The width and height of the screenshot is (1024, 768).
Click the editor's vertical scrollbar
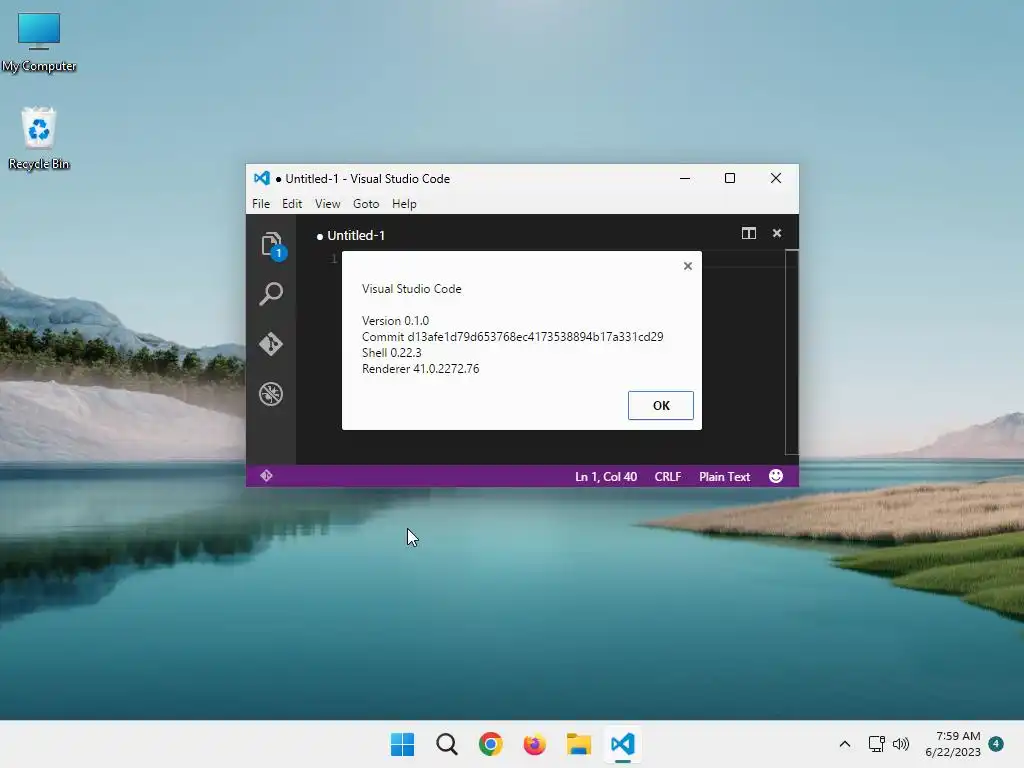click(792, 351)
